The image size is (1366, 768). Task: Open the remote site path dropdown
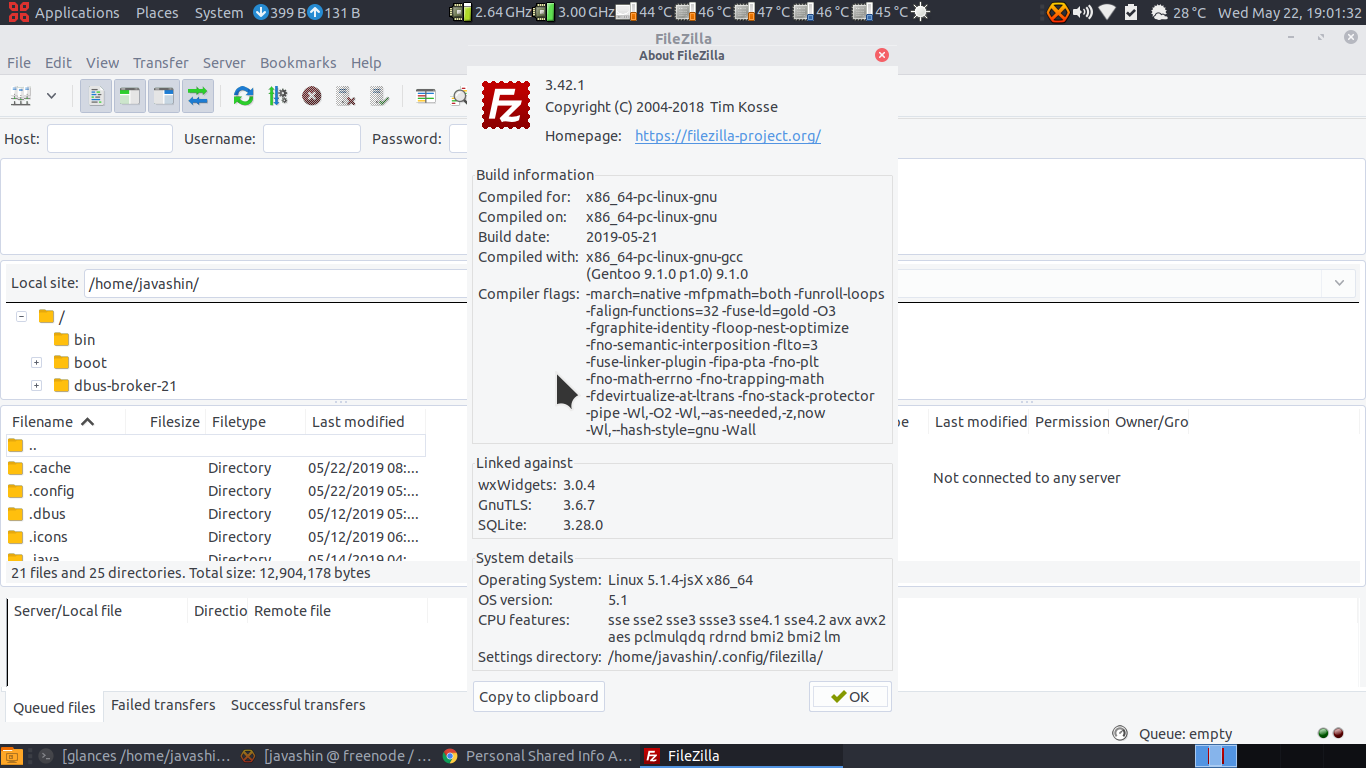[1339, 283]
